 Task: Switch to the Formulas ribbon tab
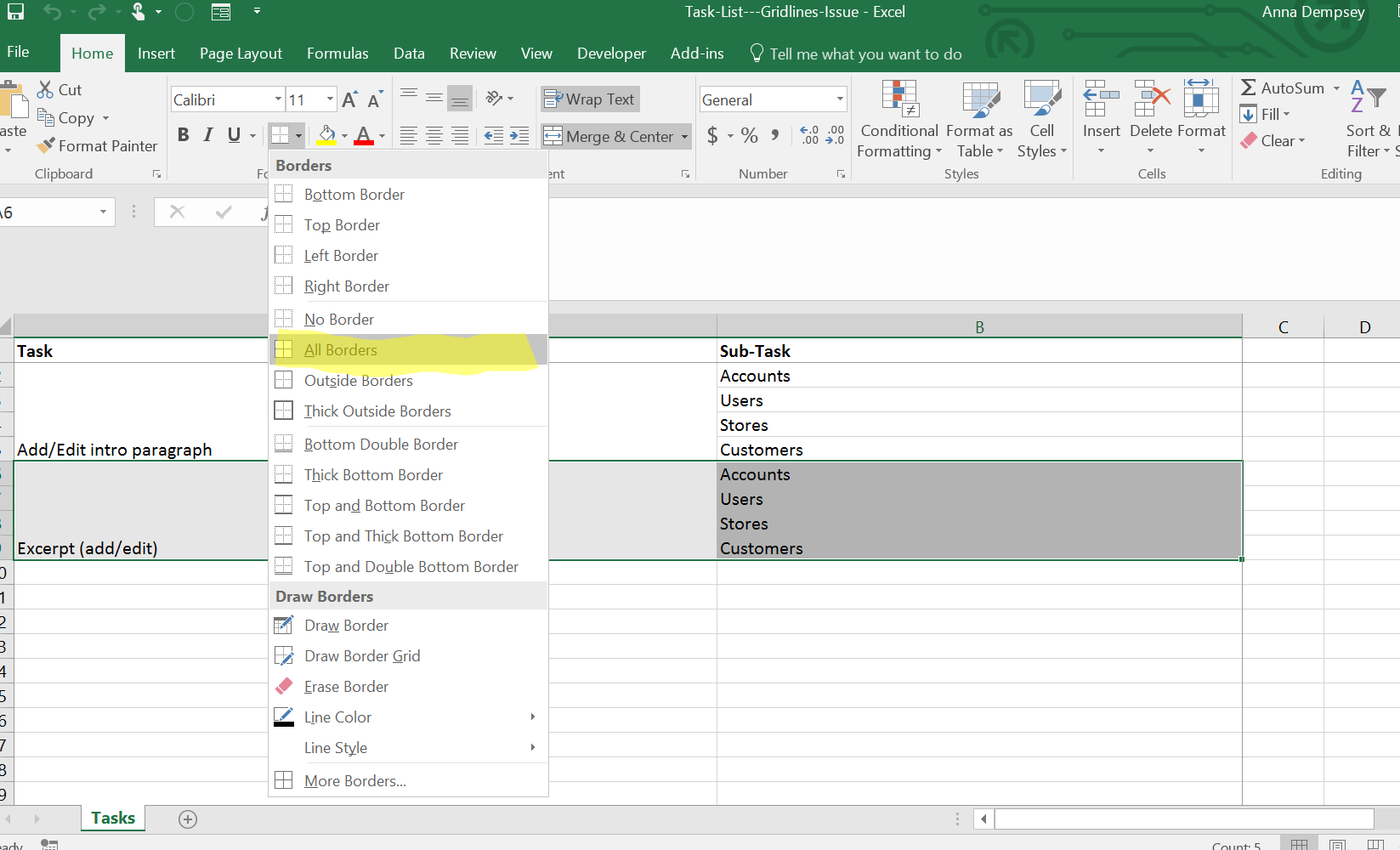[x=337, y=53]
